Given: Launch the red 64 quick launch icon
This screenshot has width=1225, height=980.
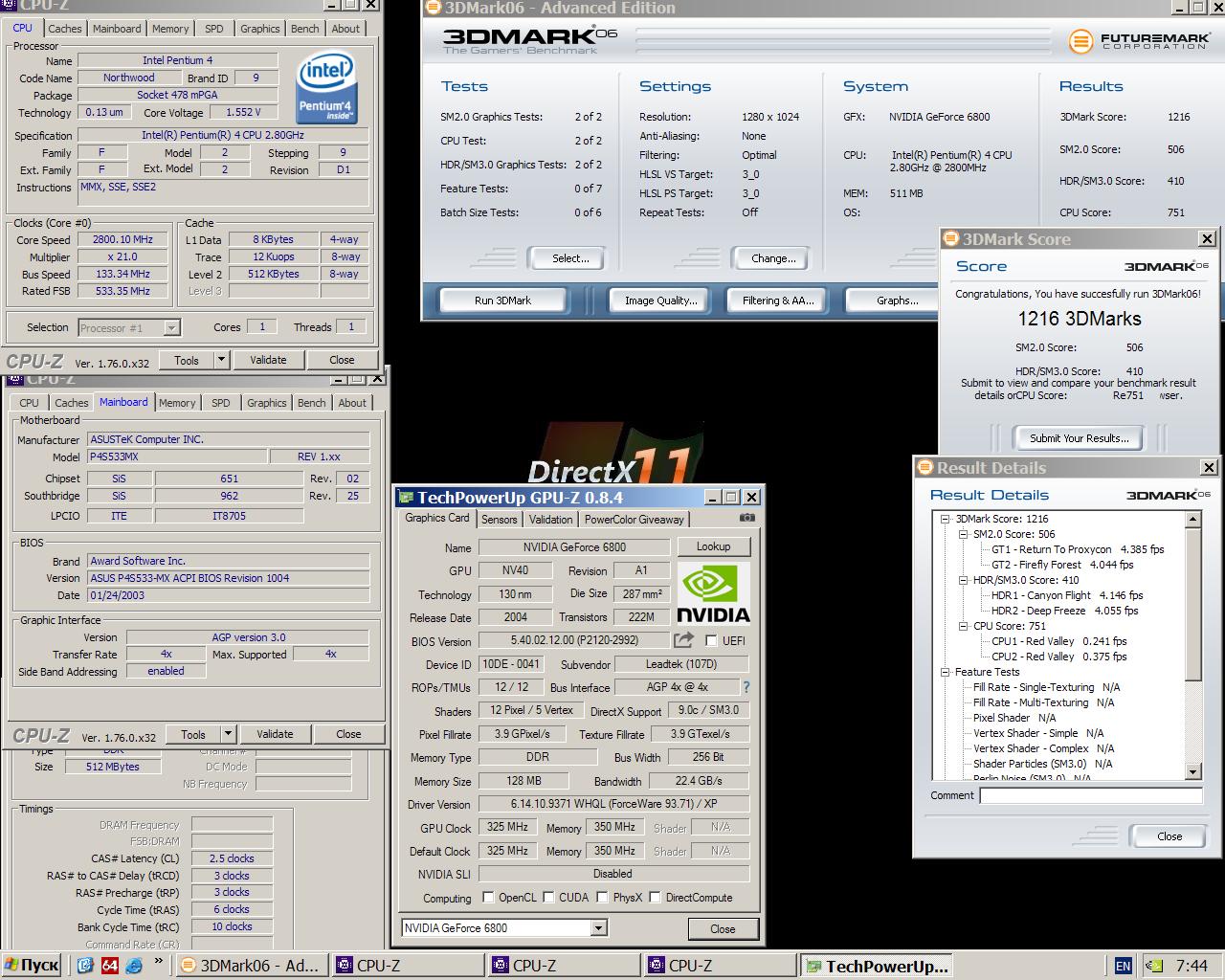Looking at the screenshot, I should tap(109, 966).
